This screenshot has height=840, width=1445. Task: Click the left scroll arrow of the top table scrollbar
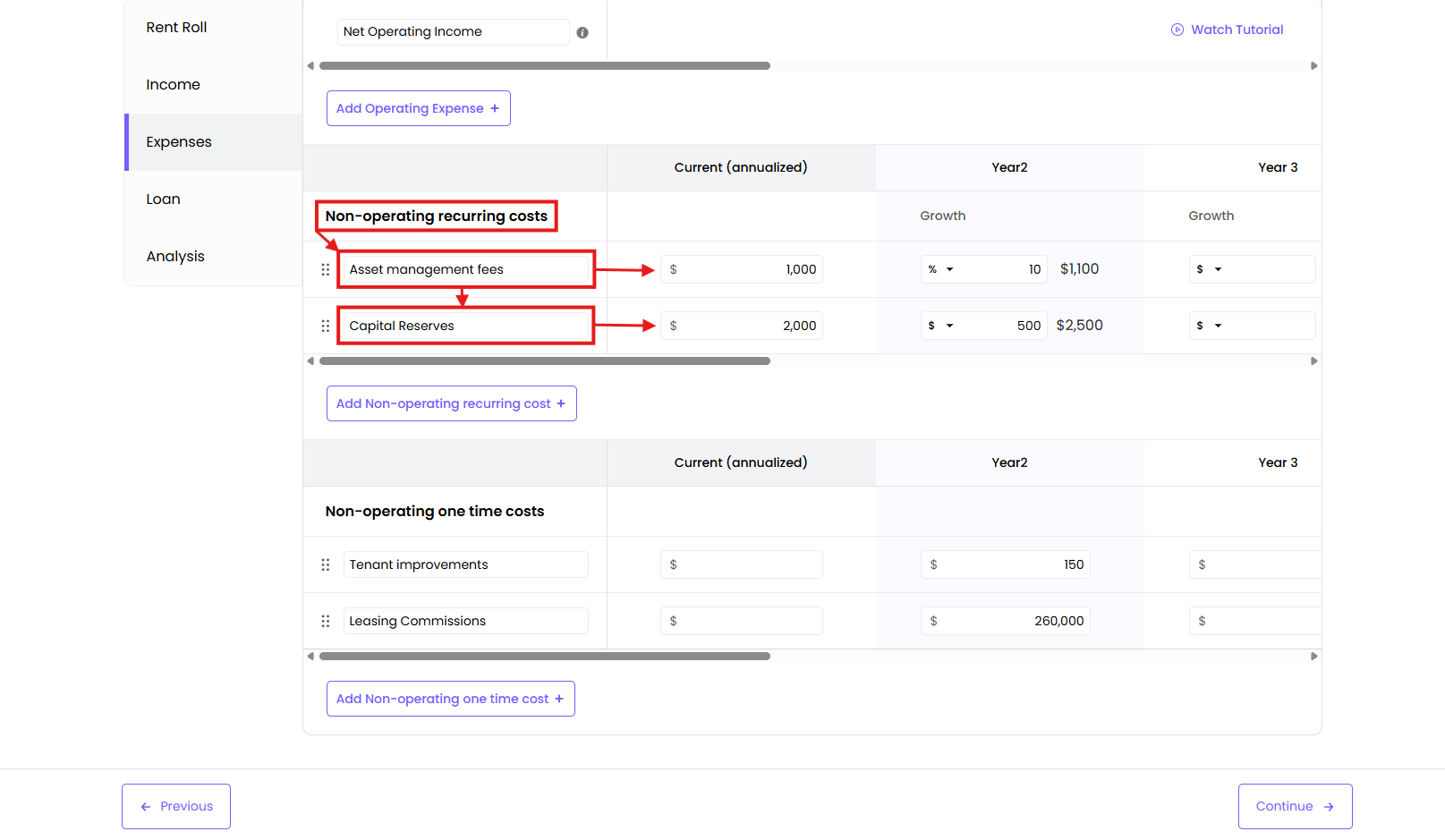point(310,65)
